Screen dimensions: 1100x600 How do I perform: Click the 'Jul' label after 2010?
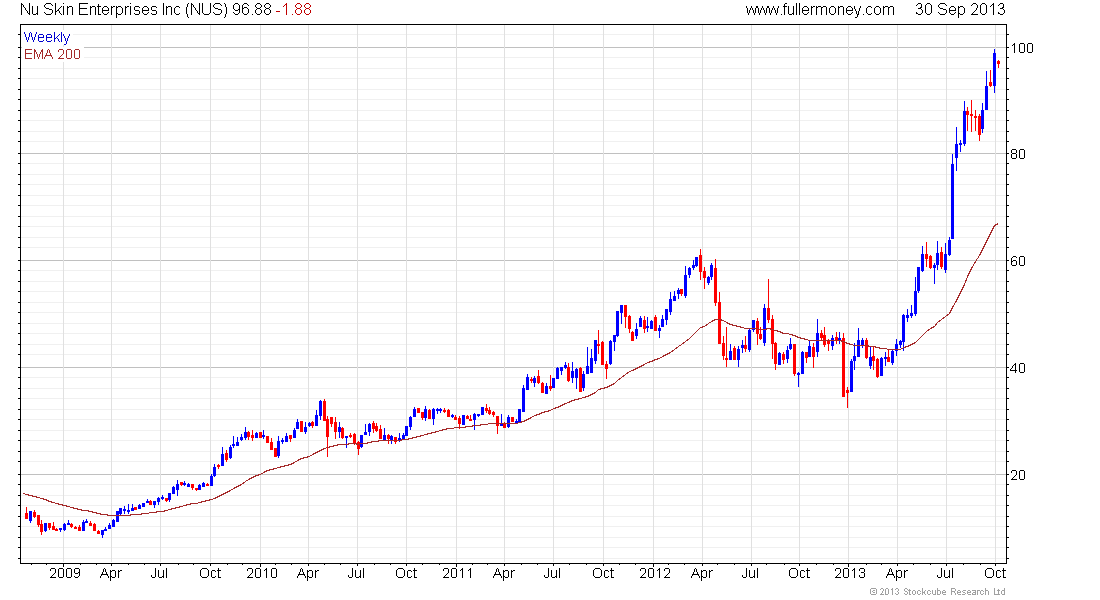356,573
